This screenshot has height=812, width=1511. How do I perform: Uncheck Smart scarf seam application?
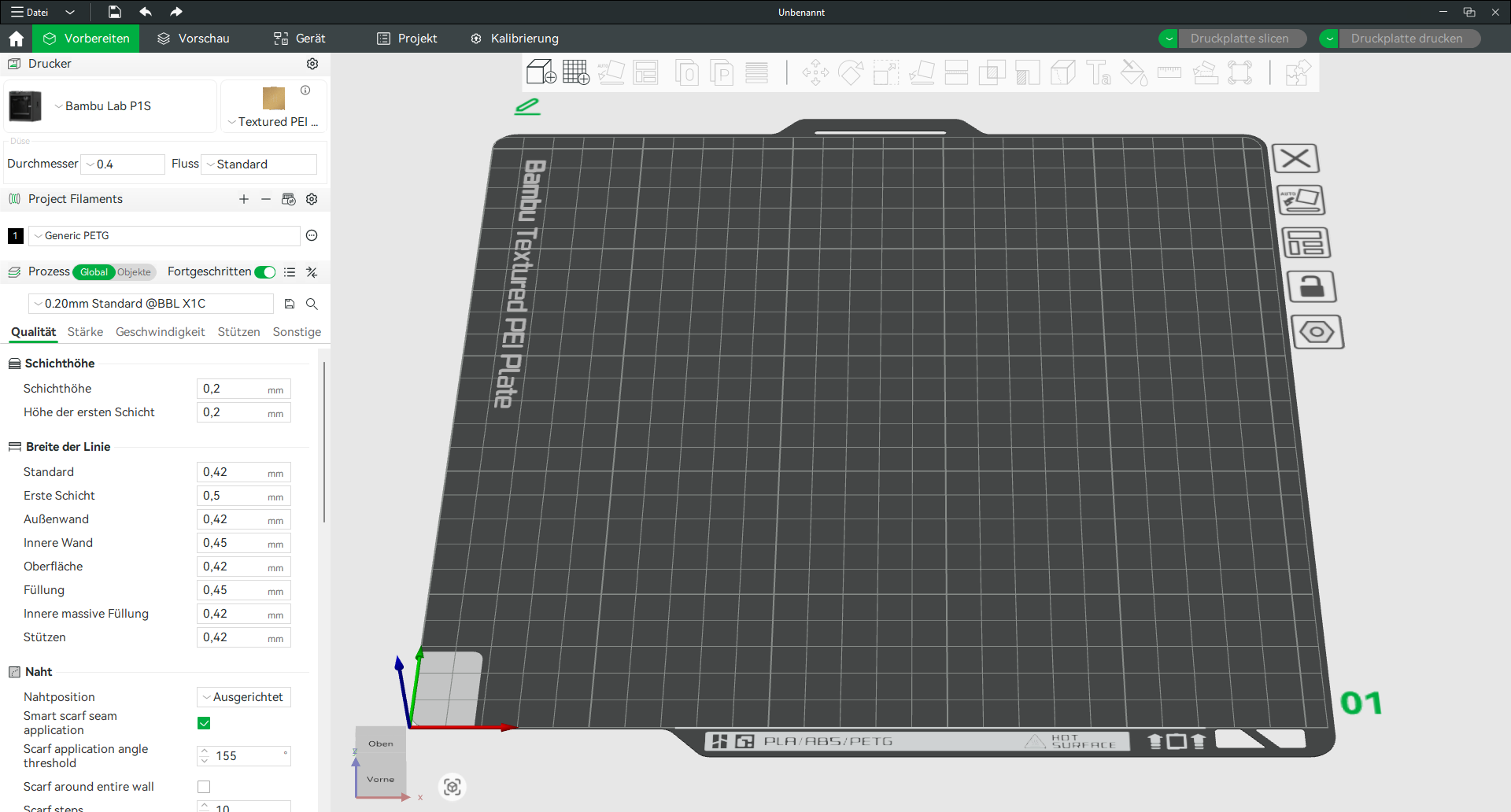coord(204,723)
